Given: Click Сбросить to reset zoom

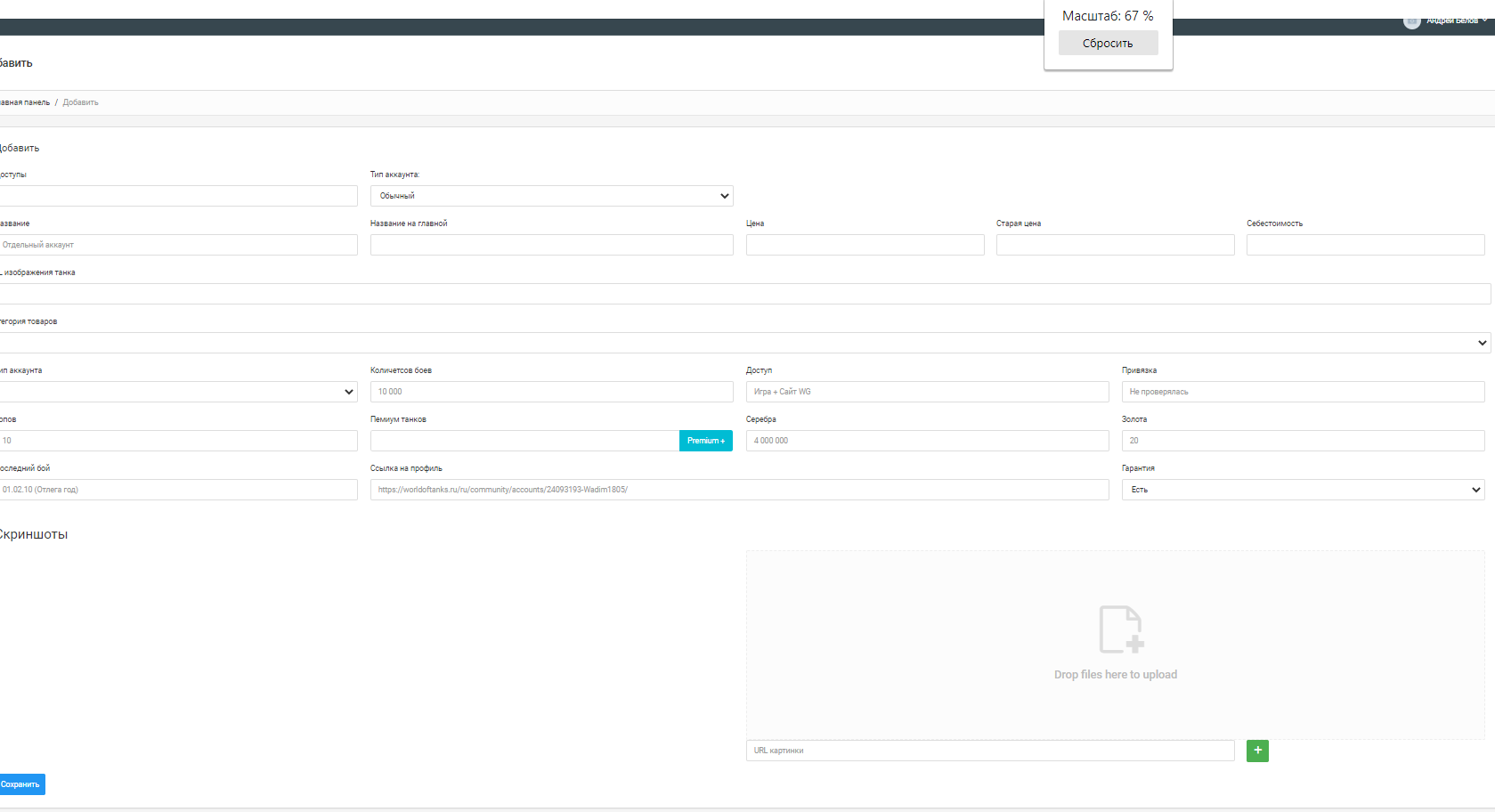Looking at the screenshot, I should pos(1108,43).
